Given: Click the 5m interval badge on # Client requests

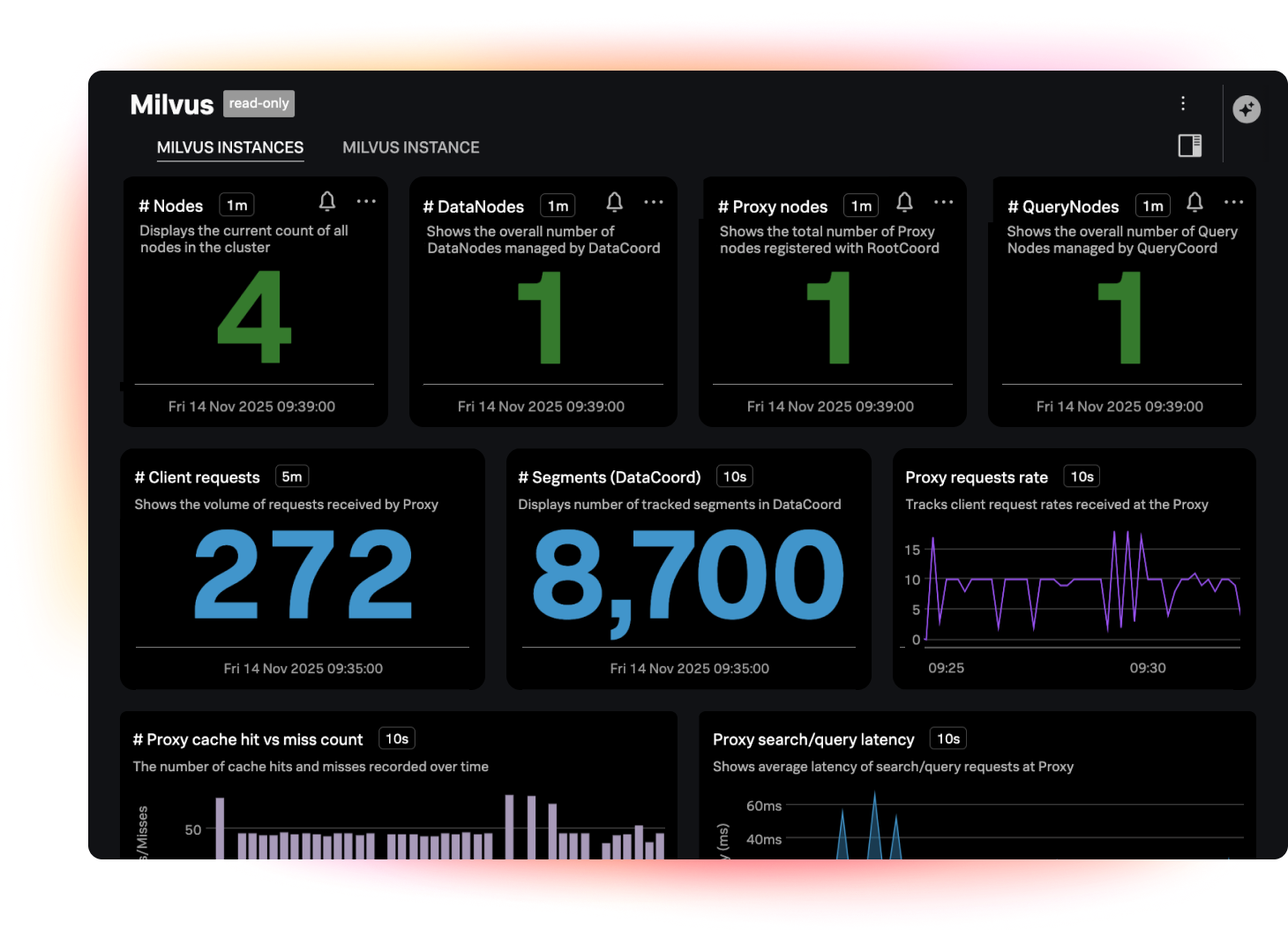Looking at the screenshot, I should [292, 476].
